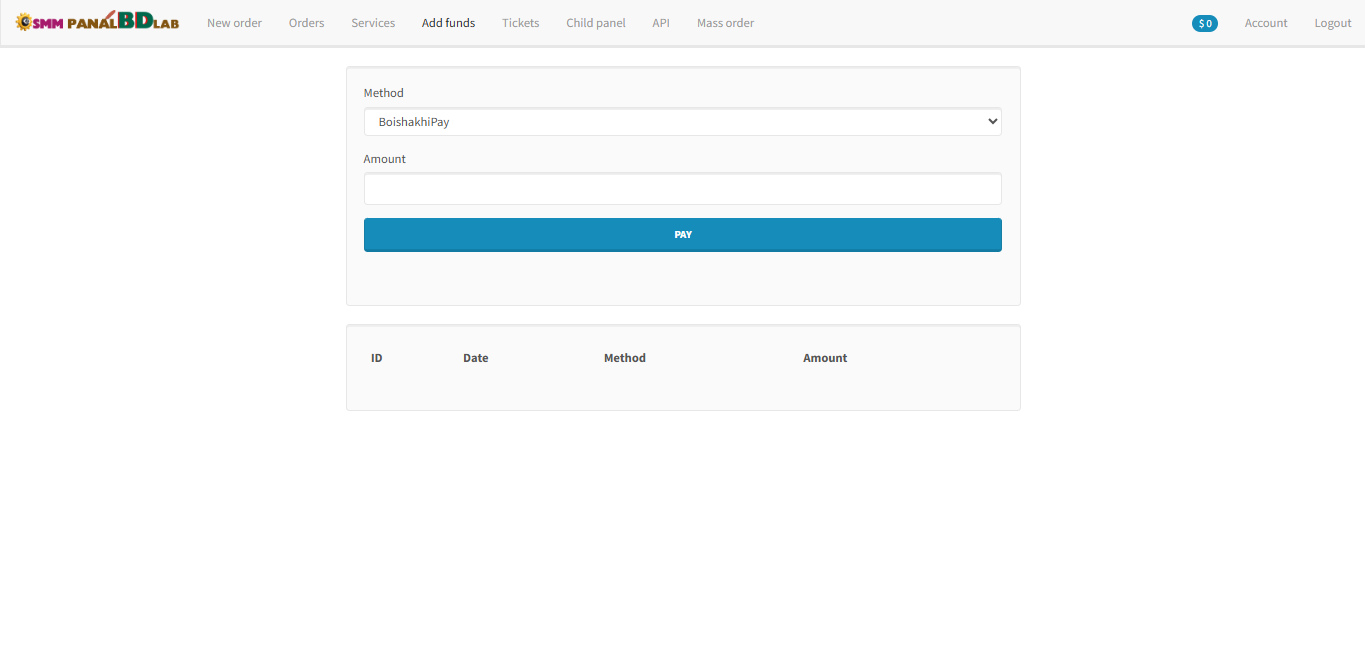Open the Account menu
Image resolution: width=1365 pixels, height=647 pixels.
tap(1265, 23)
